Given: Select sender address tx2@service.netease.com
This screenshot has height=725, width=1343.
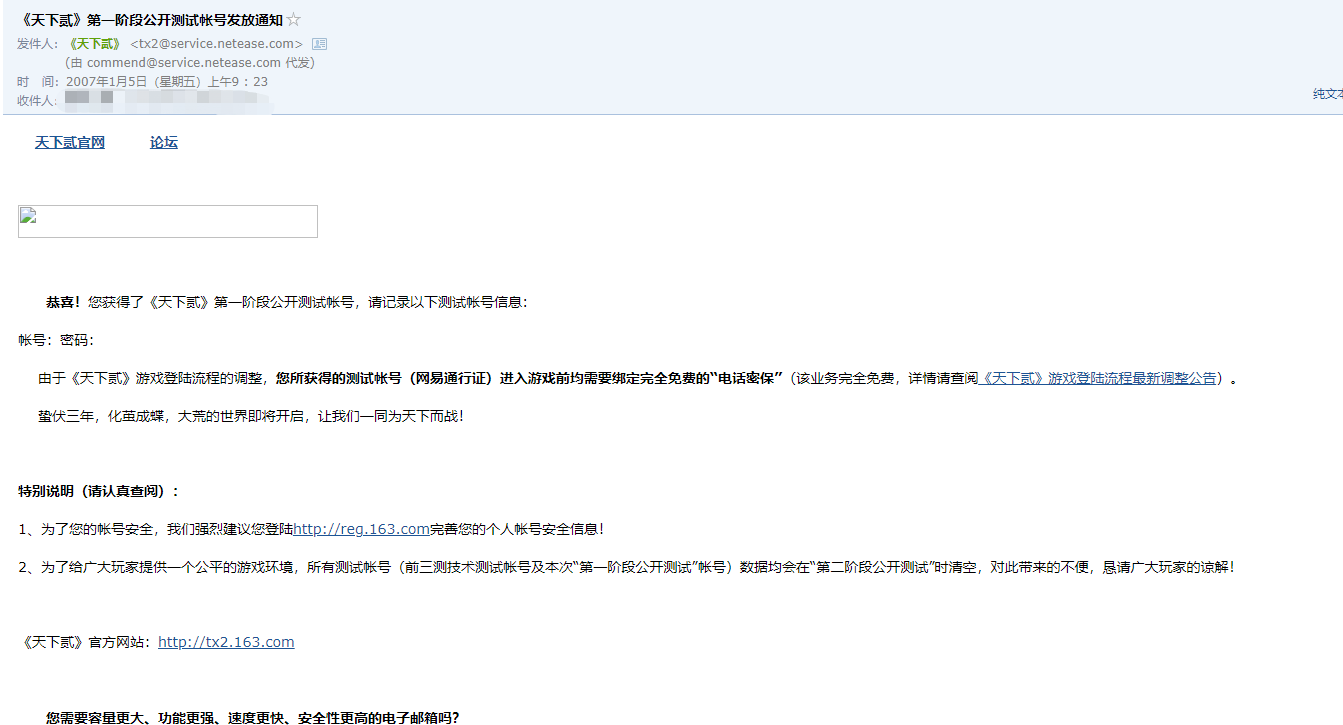Looking at the screenshot, I should [x=217, y=44].
